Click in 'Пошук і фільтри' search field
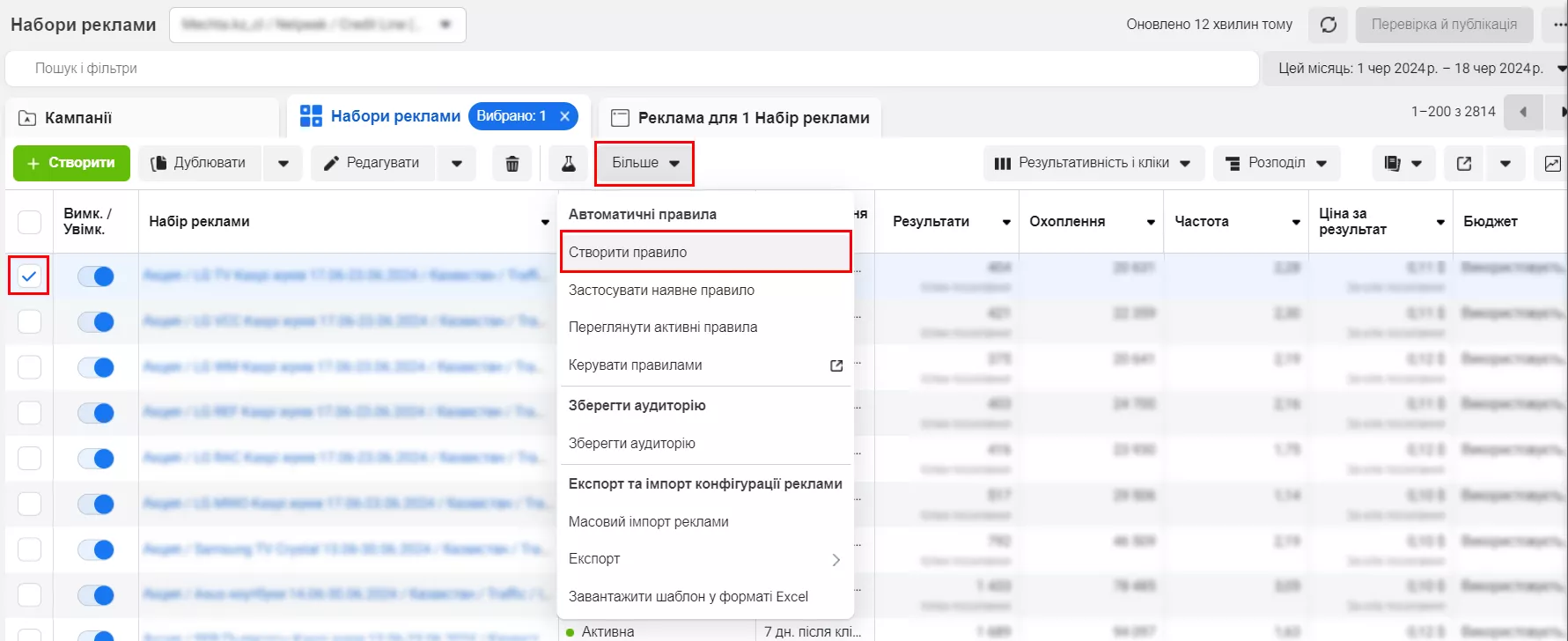 tap(632, 69)
